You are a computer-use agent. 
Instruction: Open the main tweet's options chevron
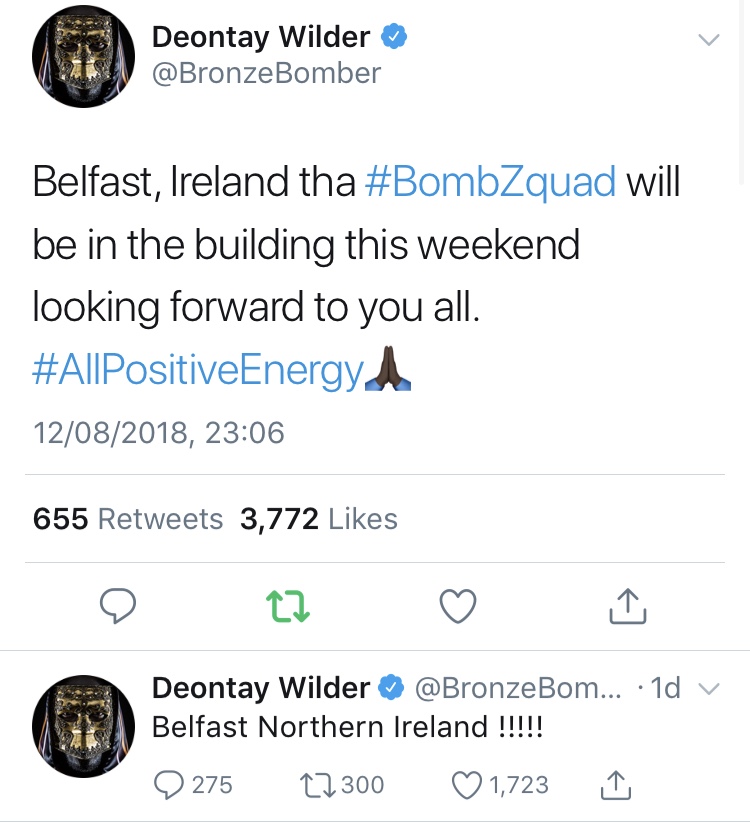pos(708,41)
